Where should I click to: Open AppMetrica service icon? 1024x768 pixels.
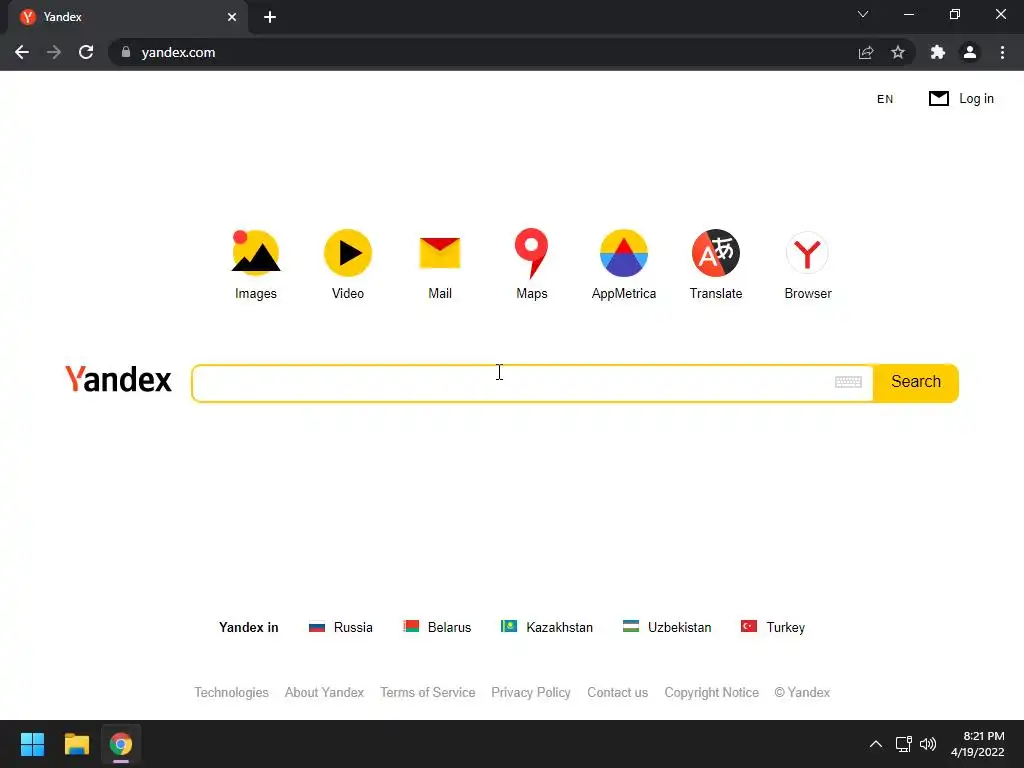pos(624,252)
